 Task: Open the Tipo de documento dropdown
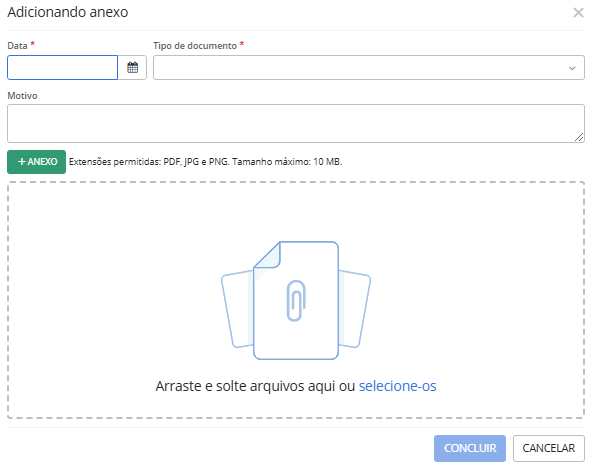(369, 67)
